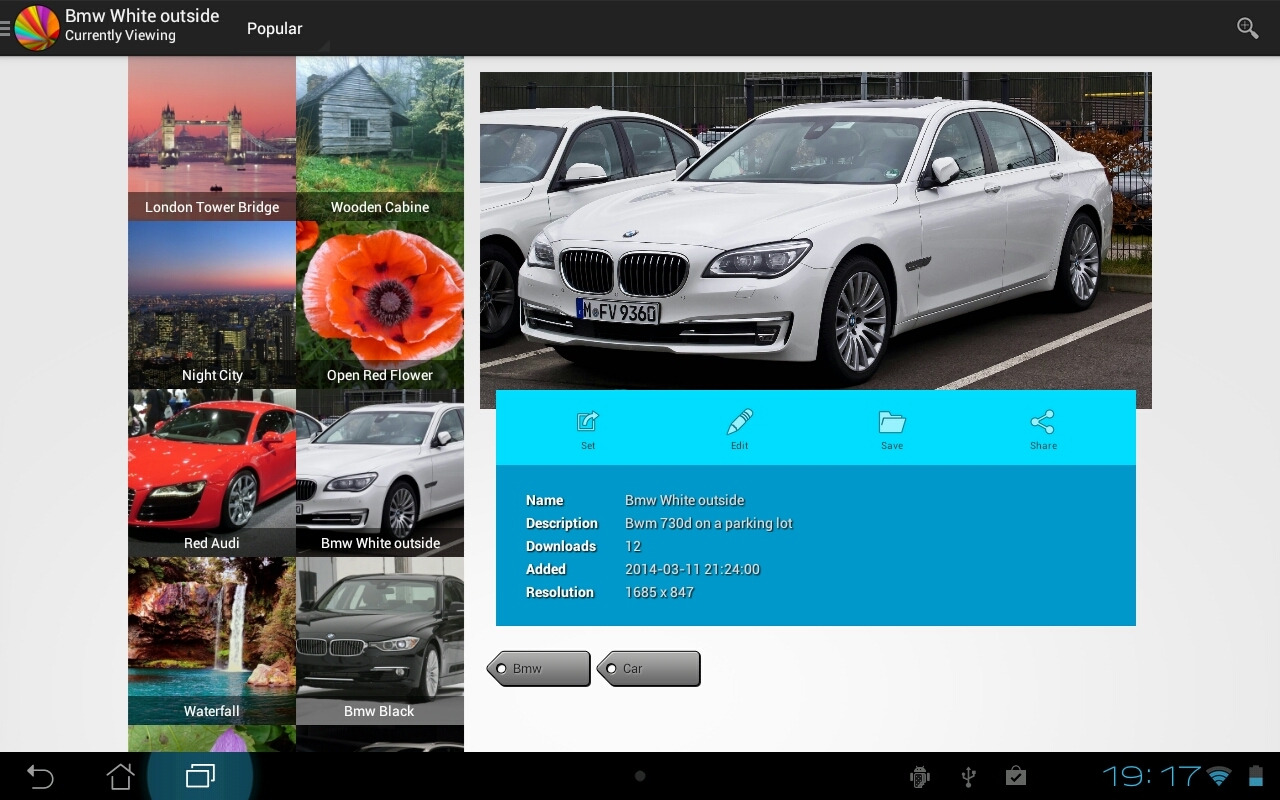Open the app's colorful logo drawer
Image resolution: width=1280 pixels, height=800 pixels.
coord(36,28)
